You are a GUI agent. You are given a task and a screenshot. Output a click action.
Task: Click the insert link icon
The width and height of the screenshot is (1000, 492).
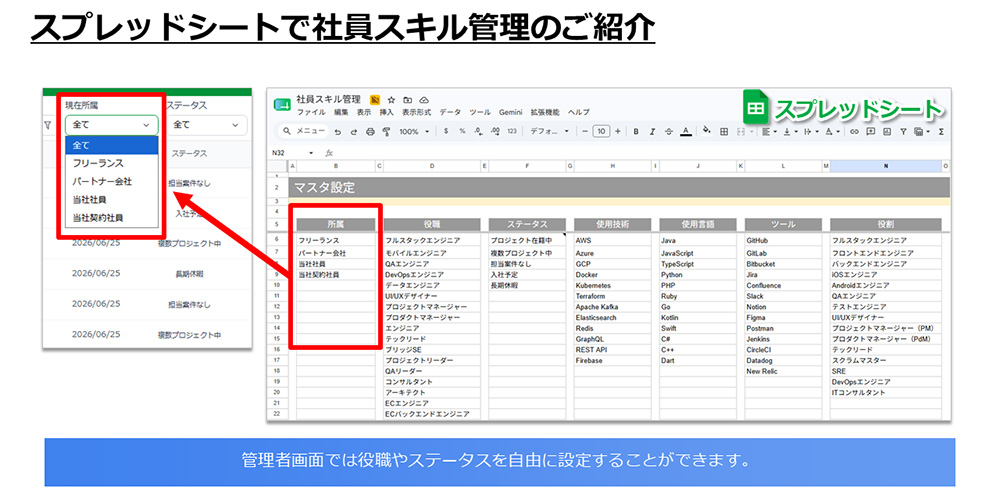pyautogui.click(x=854, y=131)
